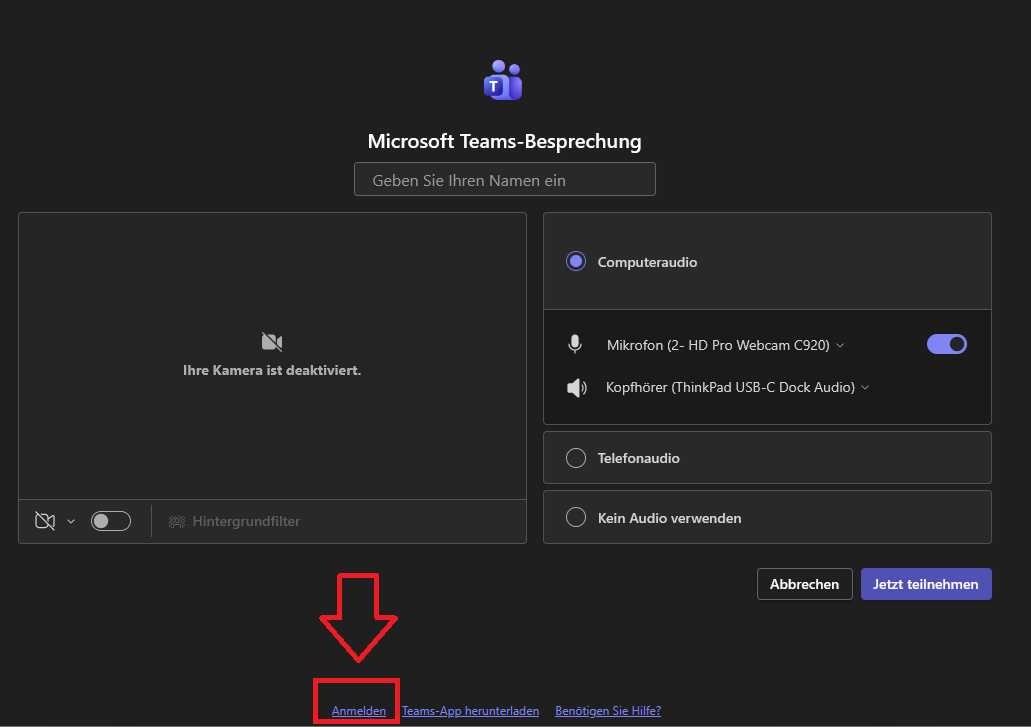The height and width of the screenshot is (727, 1031).
Task: Click the Microsoft Teams logo icon
Action: tap(504, 81)
